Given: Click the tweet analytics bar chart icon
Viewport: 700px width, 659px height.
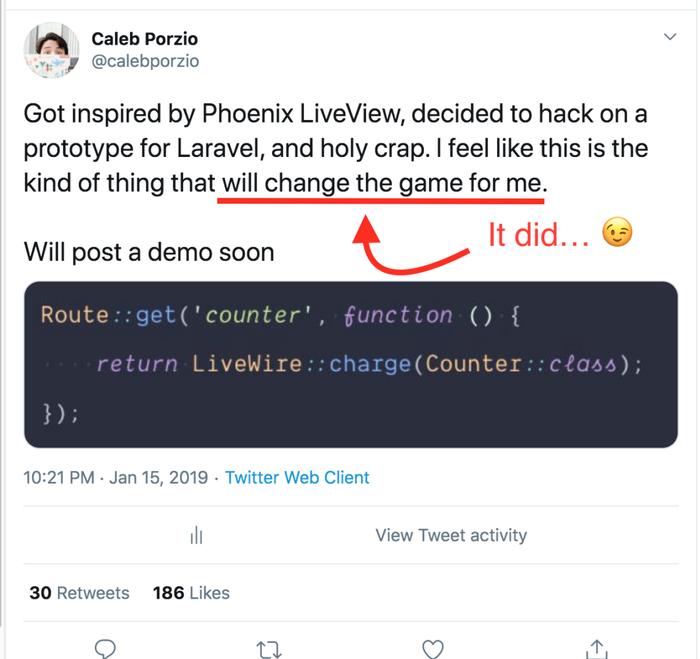Looking at the screenshot, I should pyautogui.click(x=196, y=535).
